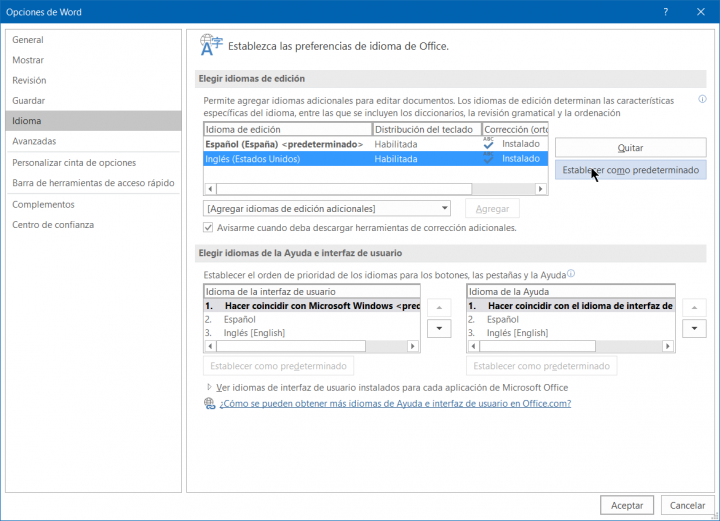
Task: Select Español (España) predeterminado row
Action: [x=376, y=144]
